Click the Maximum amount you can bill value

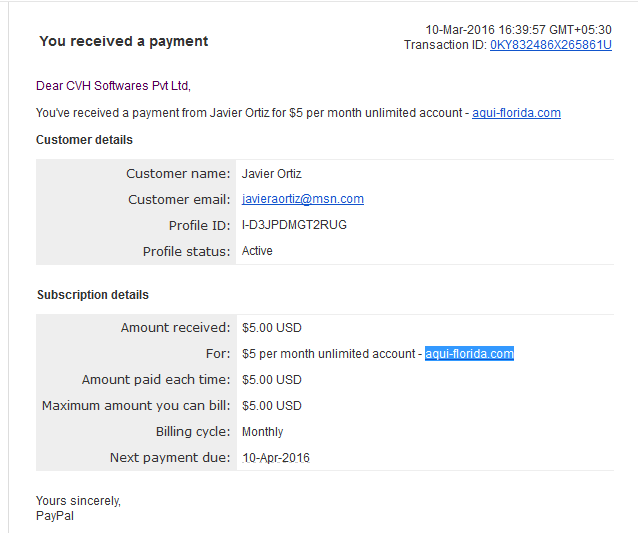click(272, 406)
